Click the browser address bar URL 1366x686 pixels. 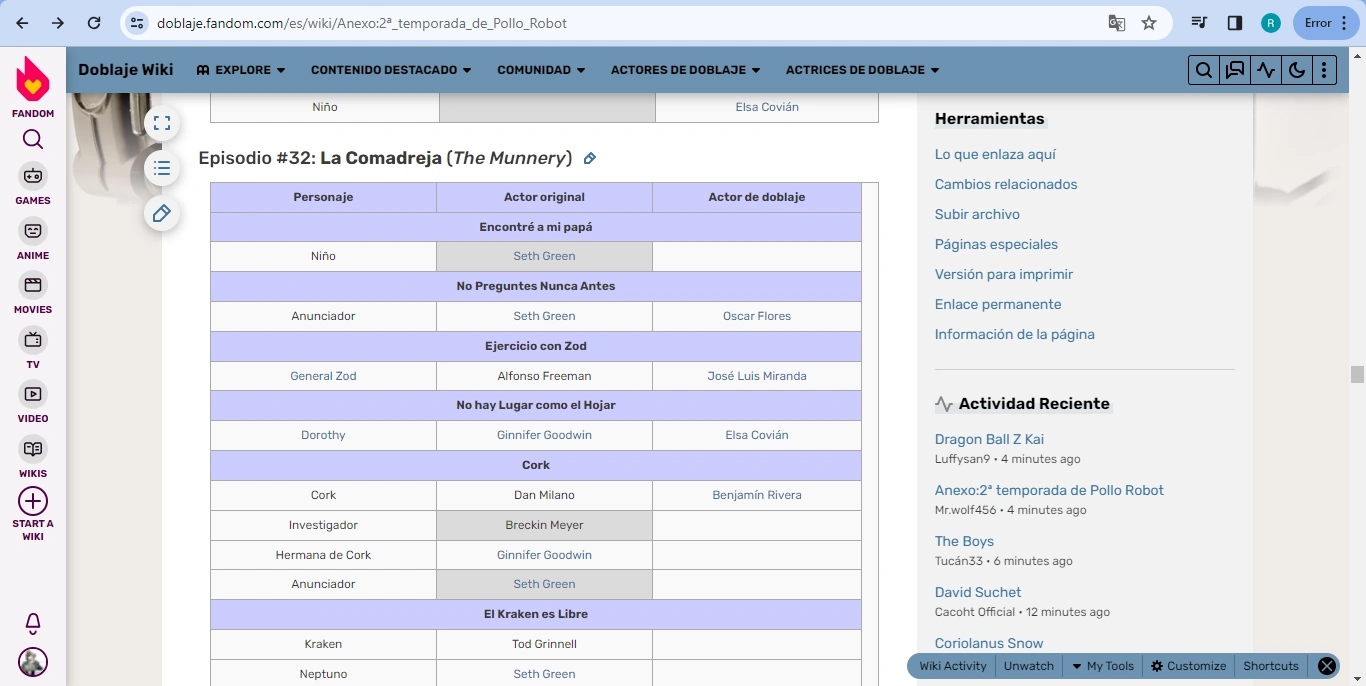(362, 23)
